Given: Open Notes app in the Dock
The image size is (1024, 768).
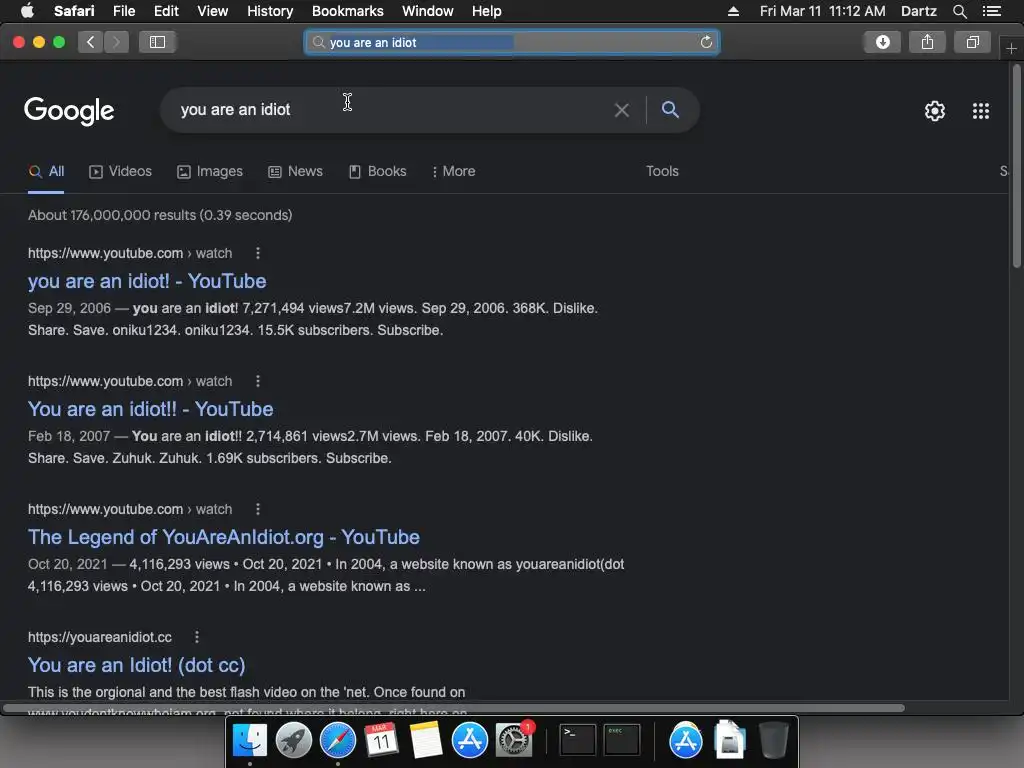Looking at the screenshot, I should 426,741.
